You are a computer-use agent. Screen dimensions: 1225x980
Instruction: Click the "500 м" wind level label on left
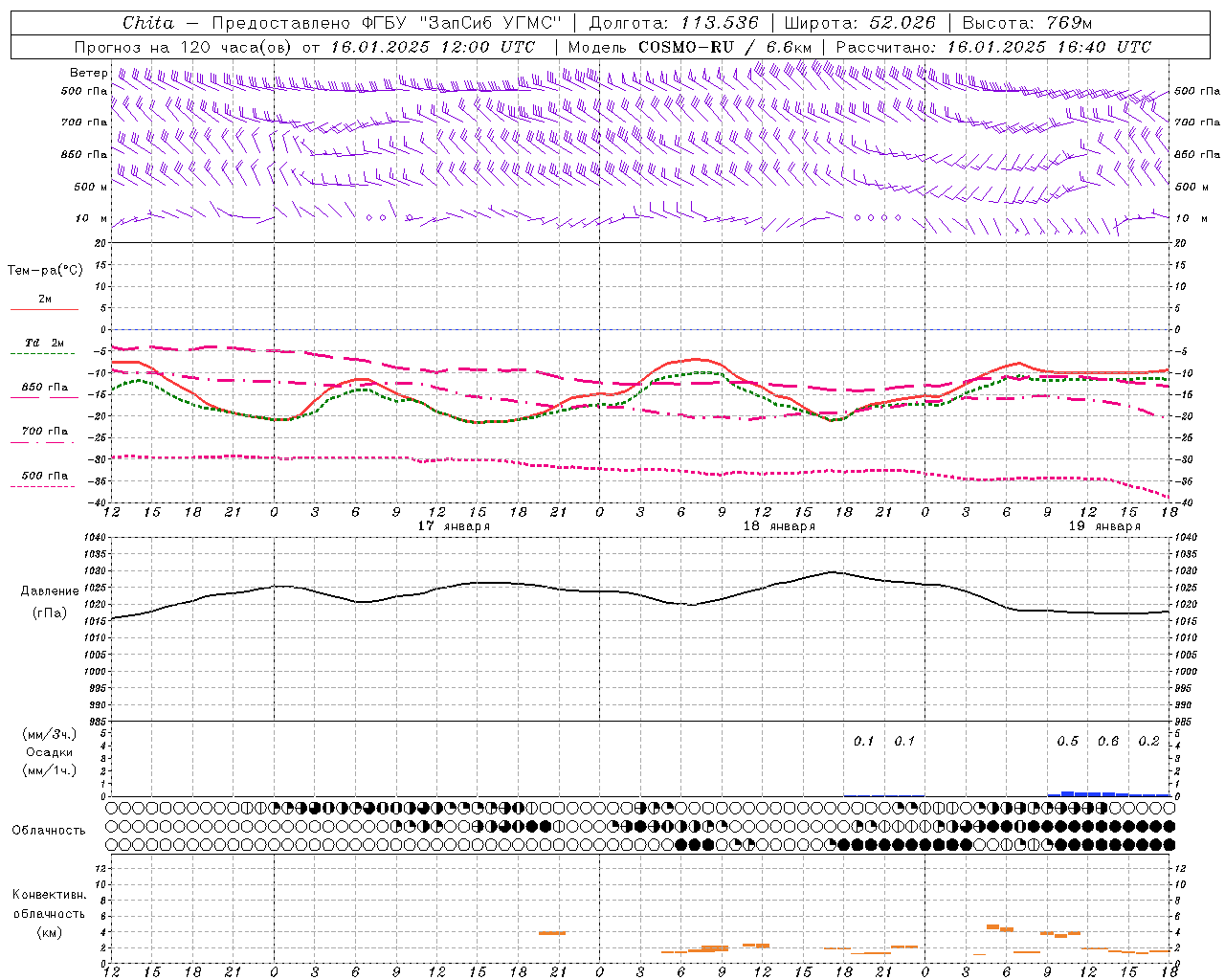(x=90, y=187)
